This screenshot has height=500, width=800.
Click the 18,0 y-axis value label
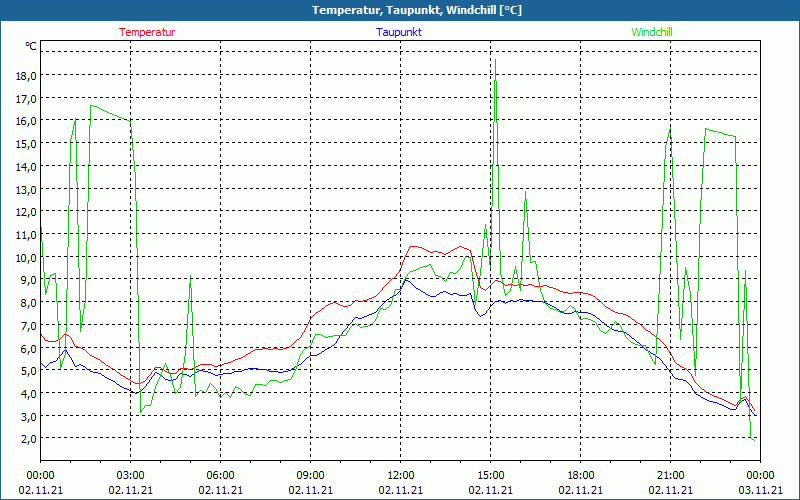click(x=25, y=75)
